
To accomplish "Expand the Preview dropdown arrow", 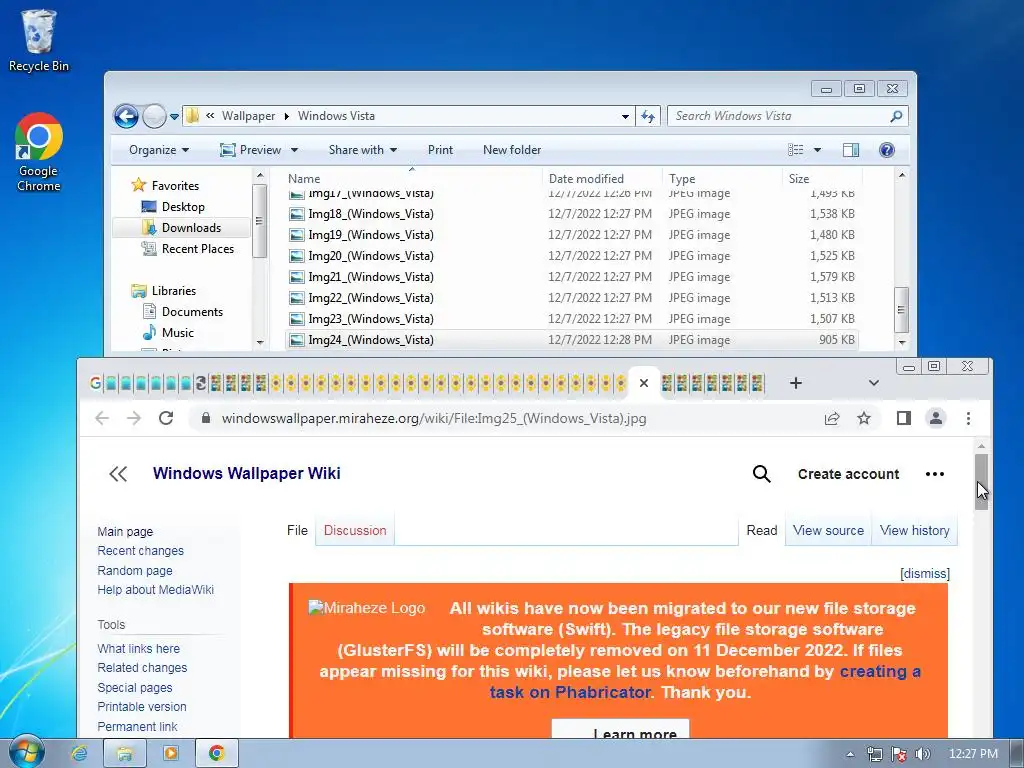I will (295, 150).
